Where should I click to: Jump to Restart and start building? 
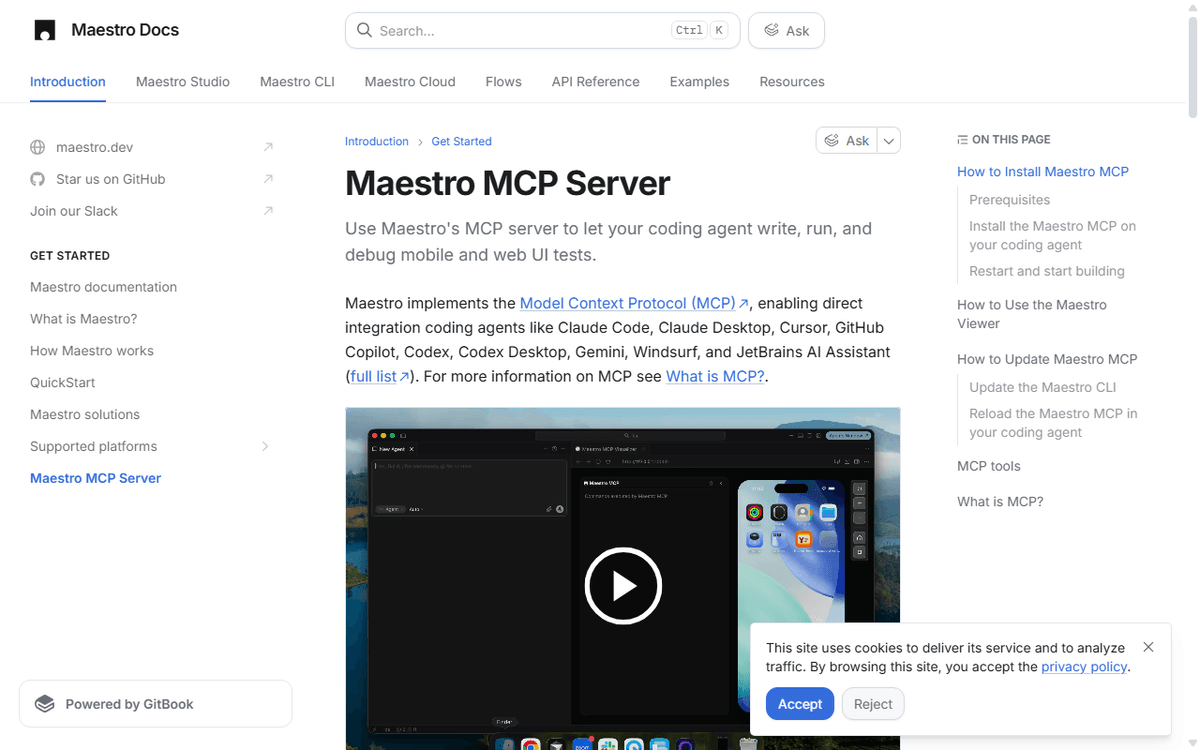coord(1046,271)
